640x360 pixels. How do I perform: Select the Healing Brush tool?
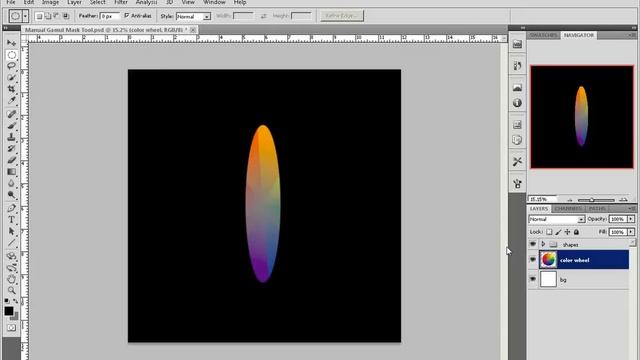[11, 114]
